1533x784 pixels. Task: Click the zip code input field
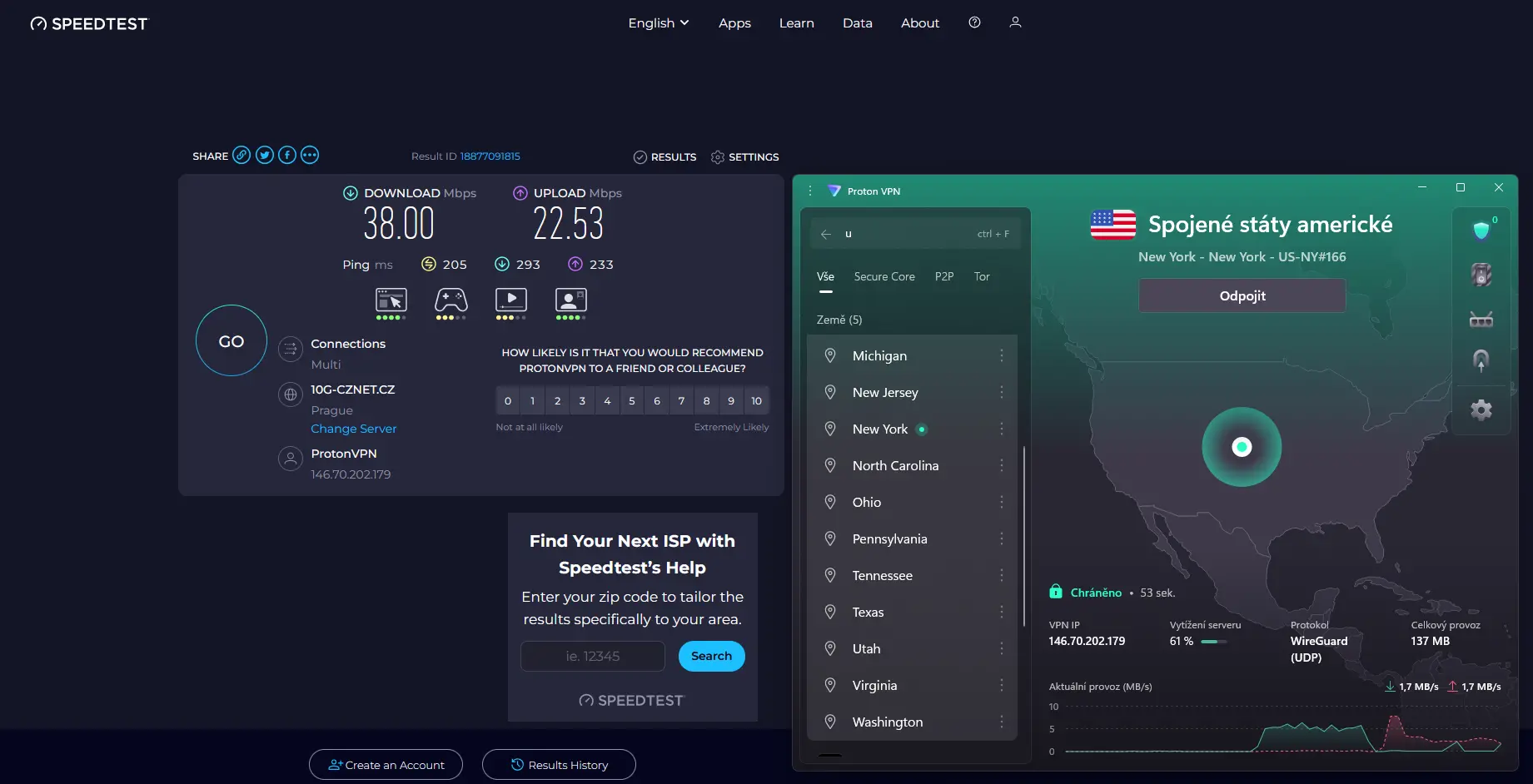coord(592,656)
